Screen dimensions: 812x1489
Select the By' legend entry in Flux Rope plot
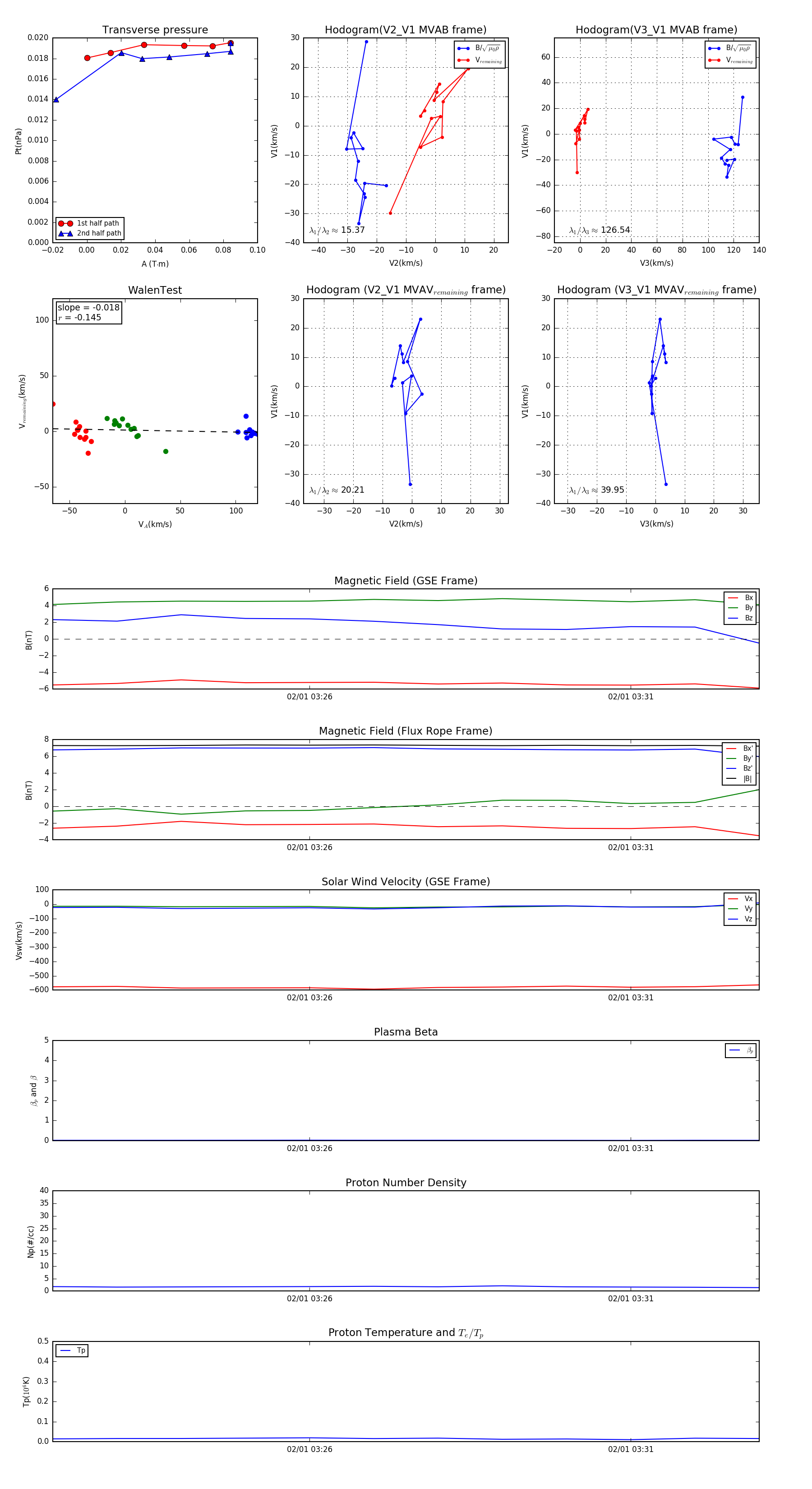coord(739,758)
